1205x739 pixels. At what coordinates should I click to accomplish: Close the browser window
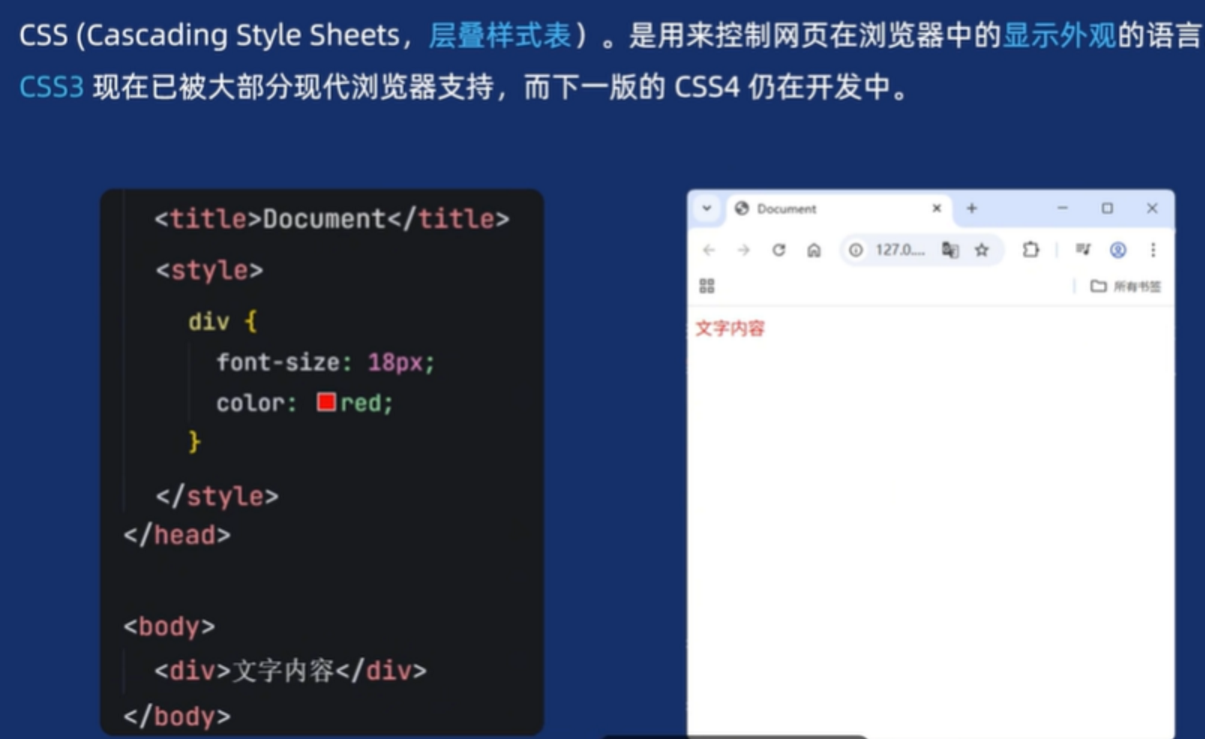coord(1152,208)
